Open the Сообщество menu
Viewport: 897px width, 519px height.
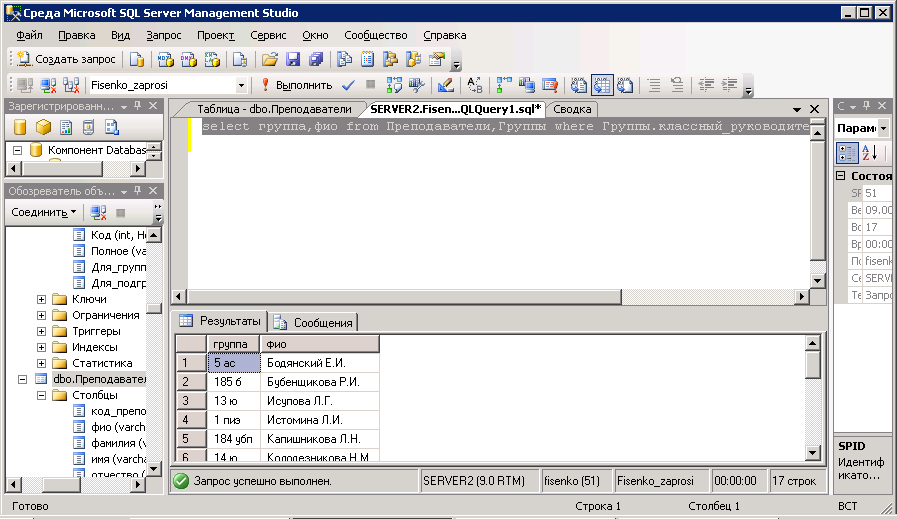[376, 35]
